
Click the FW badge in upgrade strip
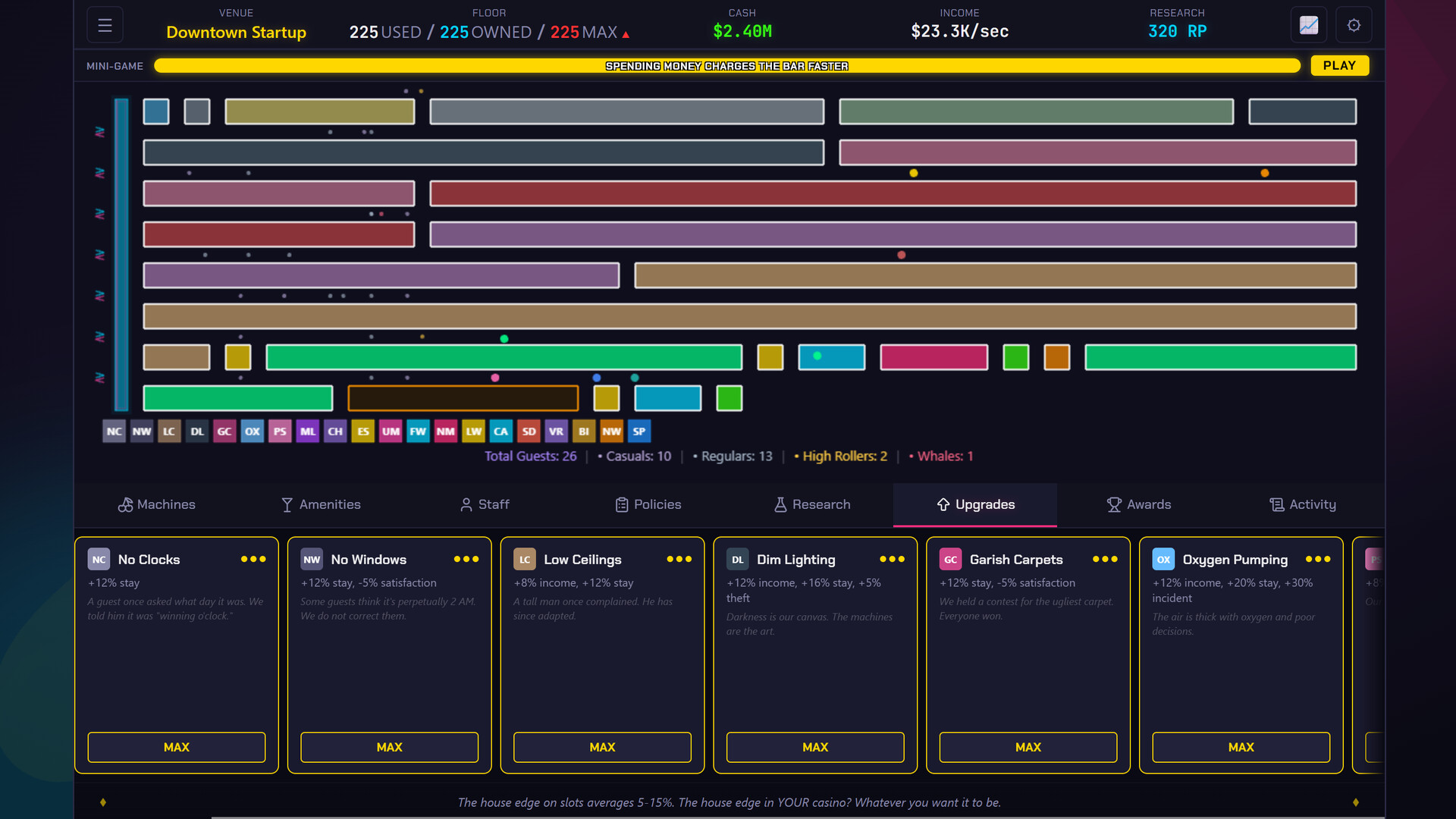[x=418, y=431]
